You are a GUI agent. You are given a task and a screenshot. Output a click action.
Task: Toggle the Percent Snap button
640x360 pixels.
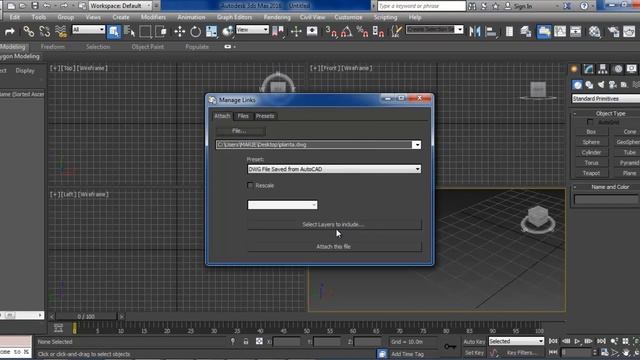coord(362,31)
